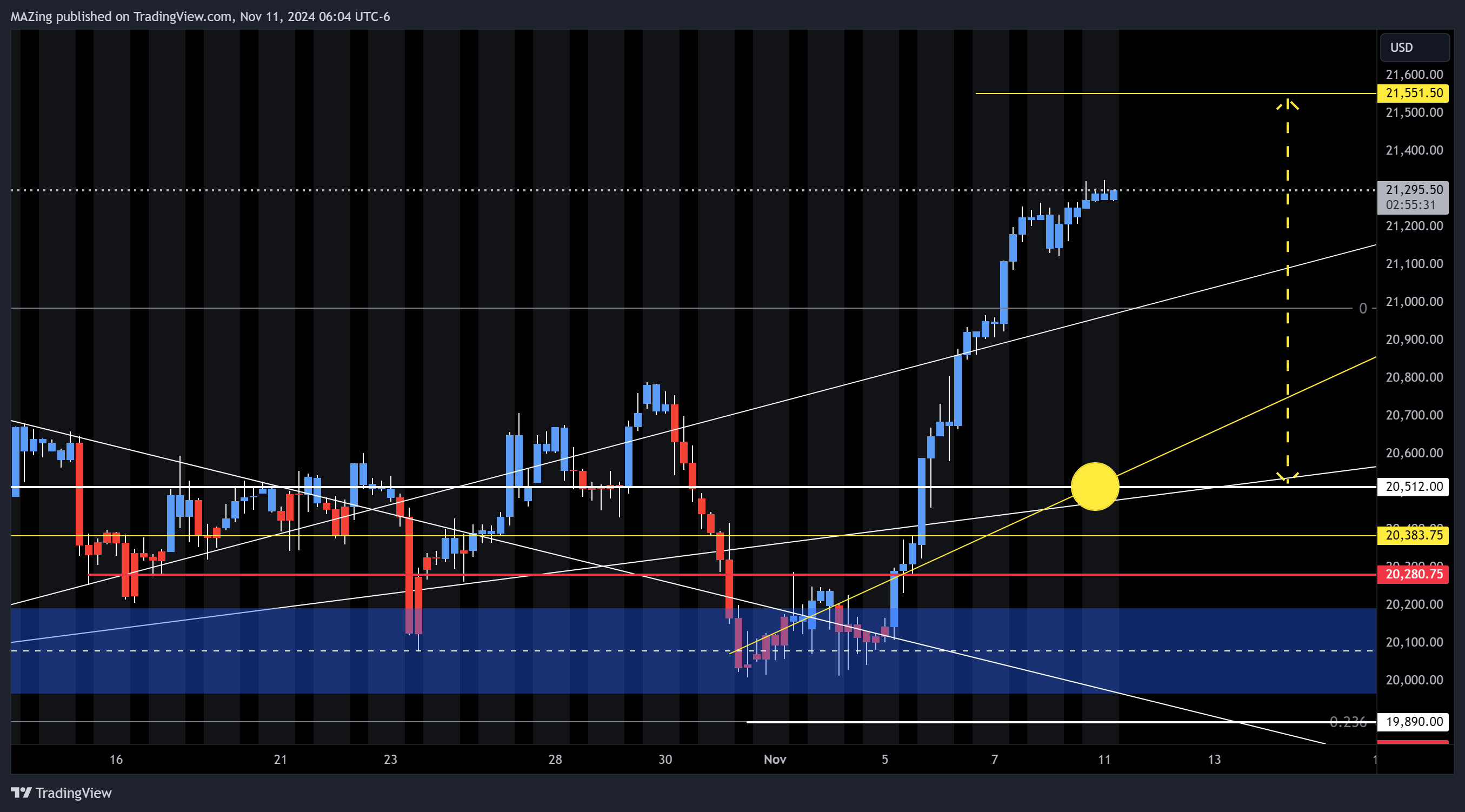The width and height of the screenshot is (1465, 812).
Task: Click the date 11 on time axis
Action: [x=1104, y=760]
